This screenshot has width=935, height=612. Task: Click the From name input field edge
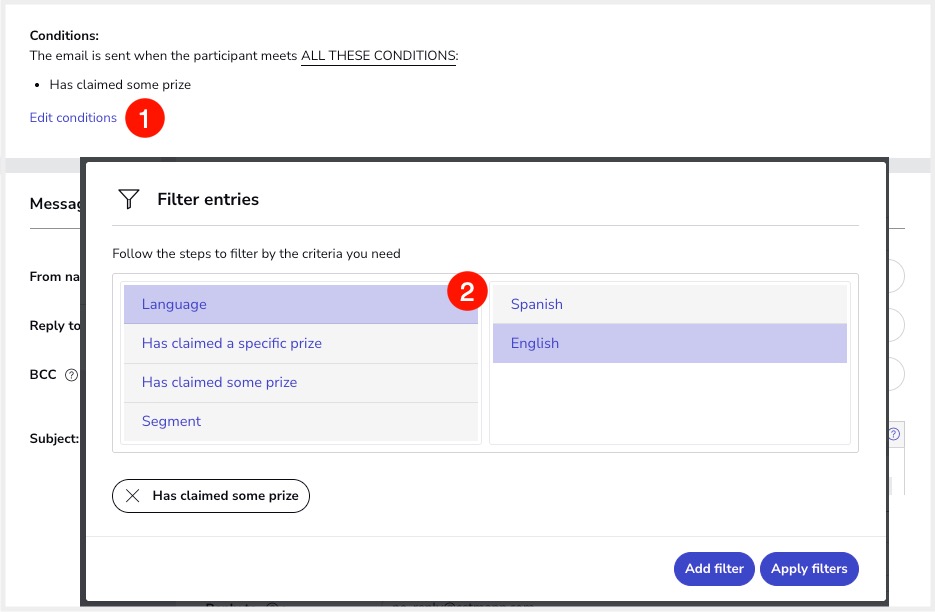(896, 277)
